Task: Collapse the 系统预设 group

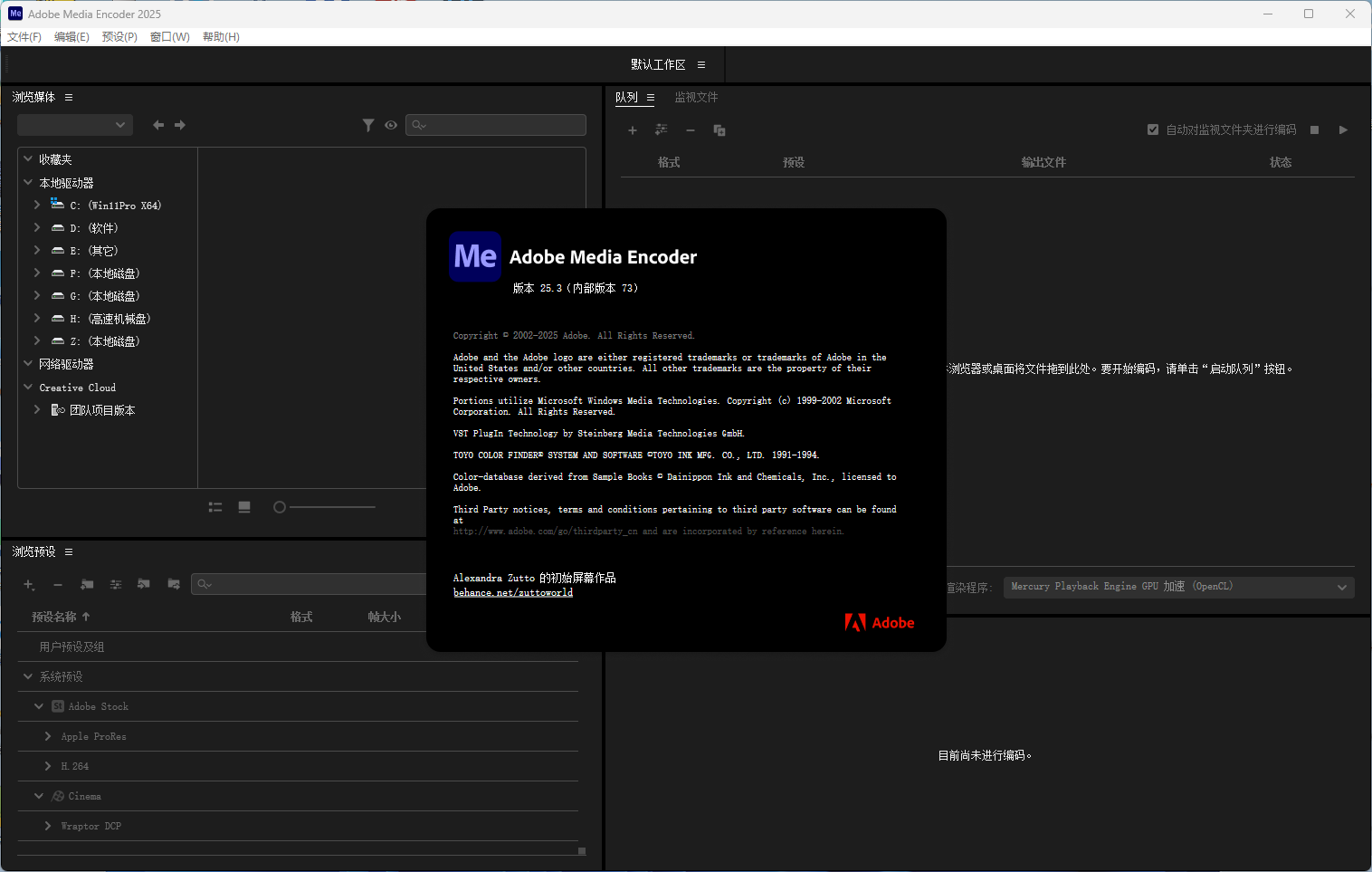Action: [28, 676]
